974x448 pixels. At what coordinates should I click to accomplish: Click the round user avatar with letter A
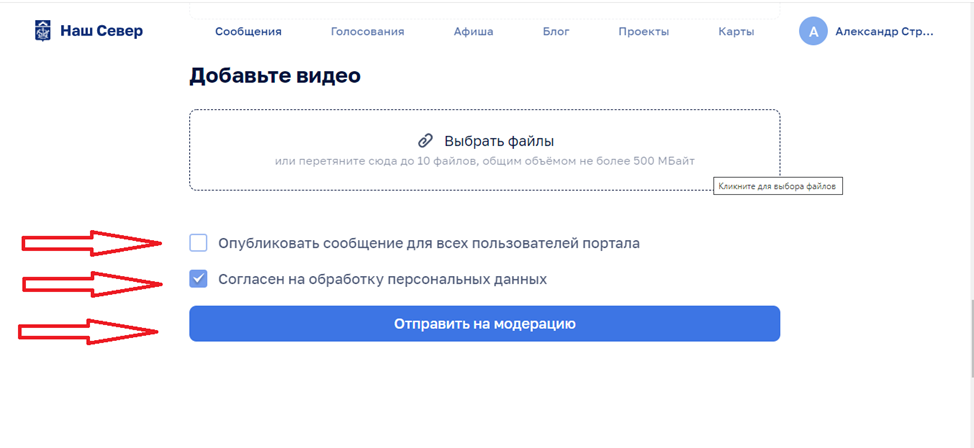pos(813,31)
